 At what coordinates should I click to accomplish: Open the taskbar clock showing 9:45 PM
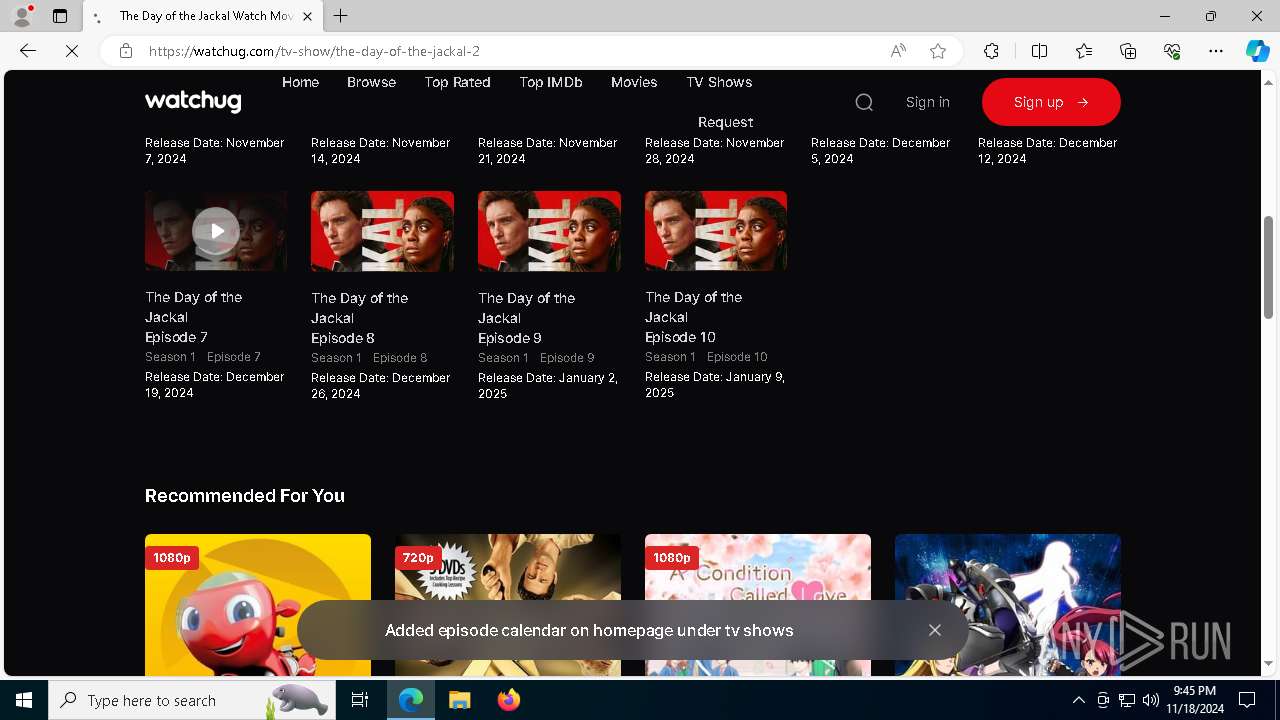point(1197,700)
